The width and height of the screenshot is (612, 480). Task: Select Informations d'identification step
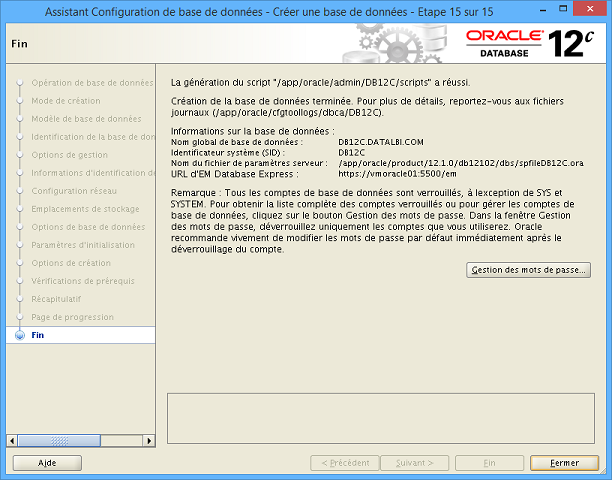93,173
